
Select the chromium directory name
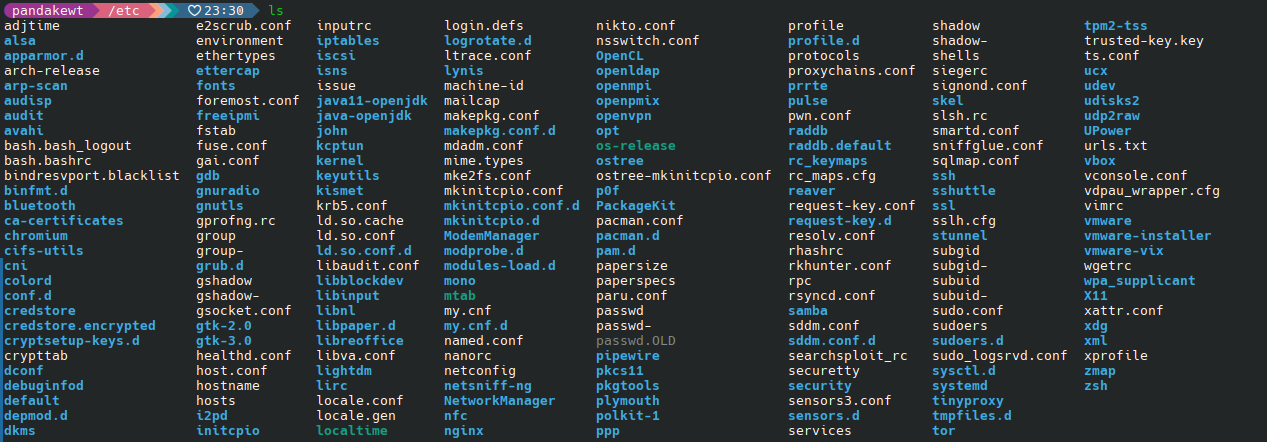(x=36, y=236)
